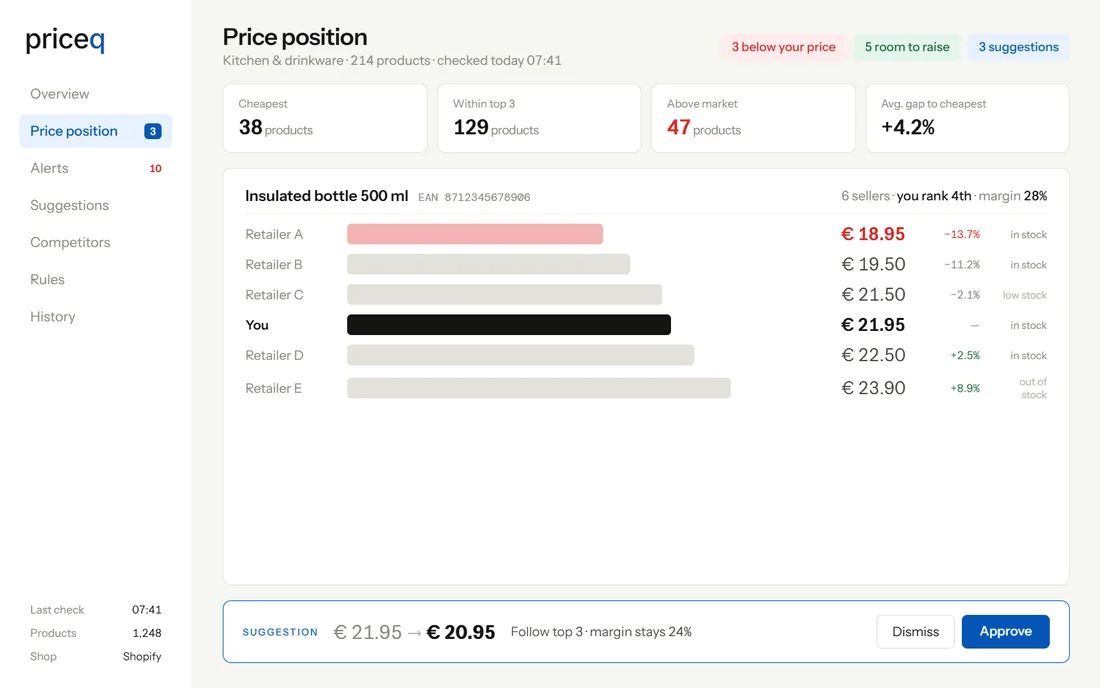Click Retailer A's pink price bar
The image size is (1100, 688).
coord(475,234)
